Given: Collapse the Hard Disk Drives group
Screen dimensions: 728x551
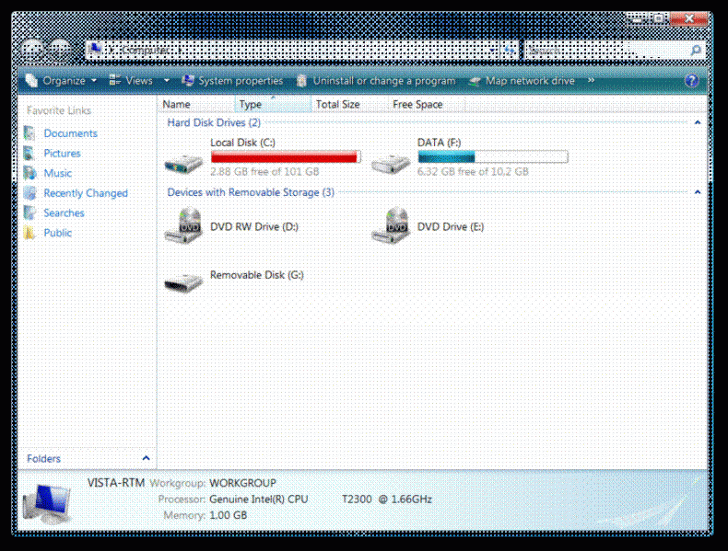Looking at the screenshot, I should (x=697, y=123).
